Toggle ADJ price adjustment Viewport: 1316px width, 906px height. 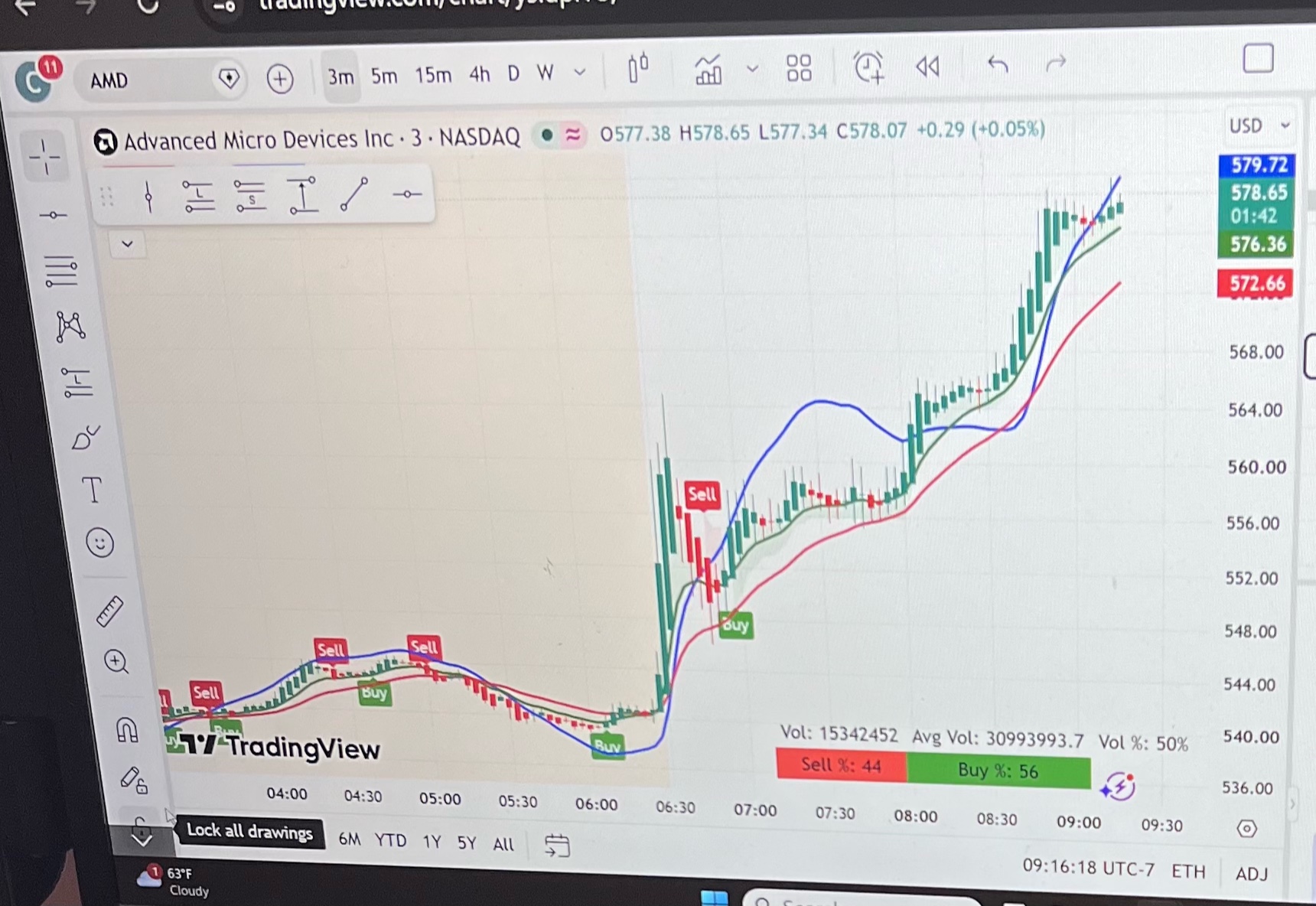1252,873
